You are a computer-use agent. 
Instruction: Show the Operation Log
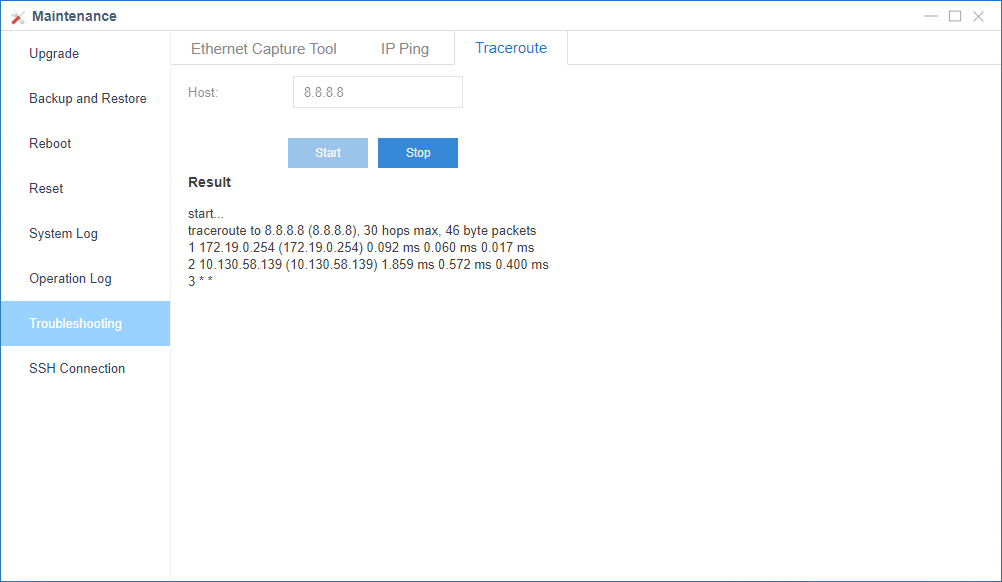(x=70, y=279)
